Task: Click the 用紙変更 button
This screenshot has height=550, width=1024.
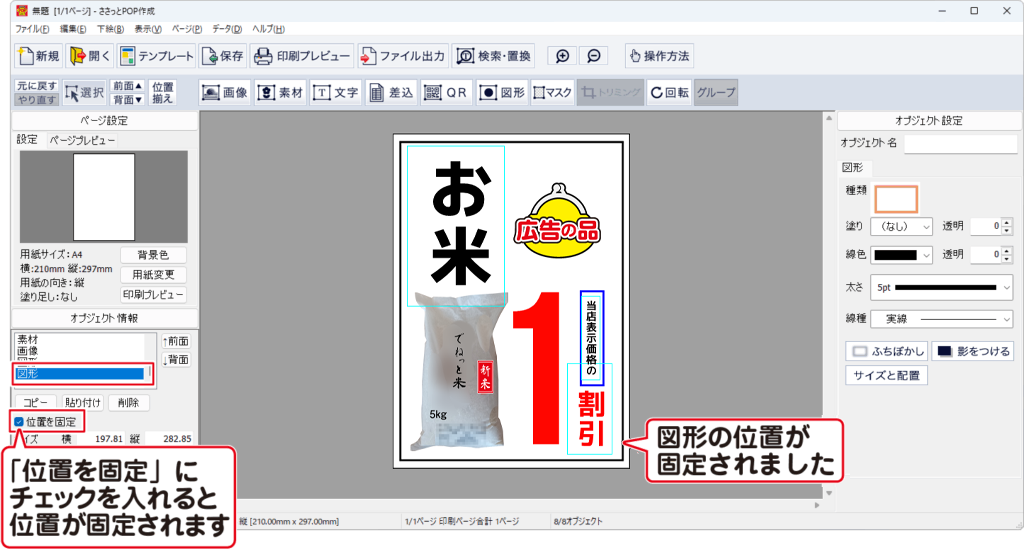Action: tap(153, 275)
